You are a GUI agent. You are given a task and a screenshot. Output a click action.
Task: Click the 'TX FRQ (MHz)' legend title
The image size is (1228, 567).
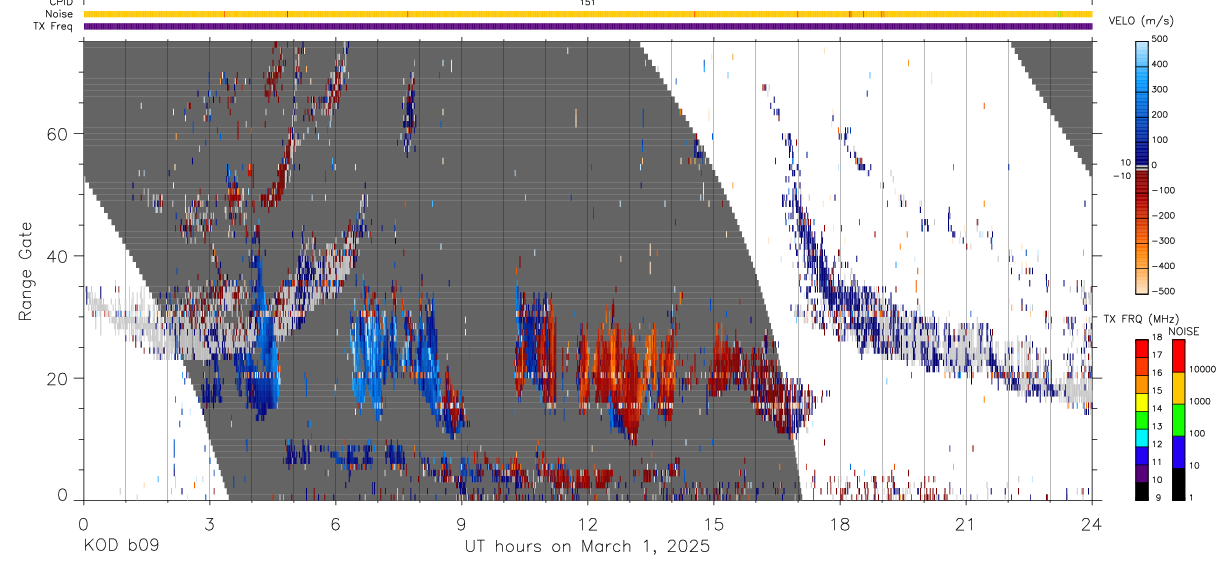click(x=1139, y=319)
